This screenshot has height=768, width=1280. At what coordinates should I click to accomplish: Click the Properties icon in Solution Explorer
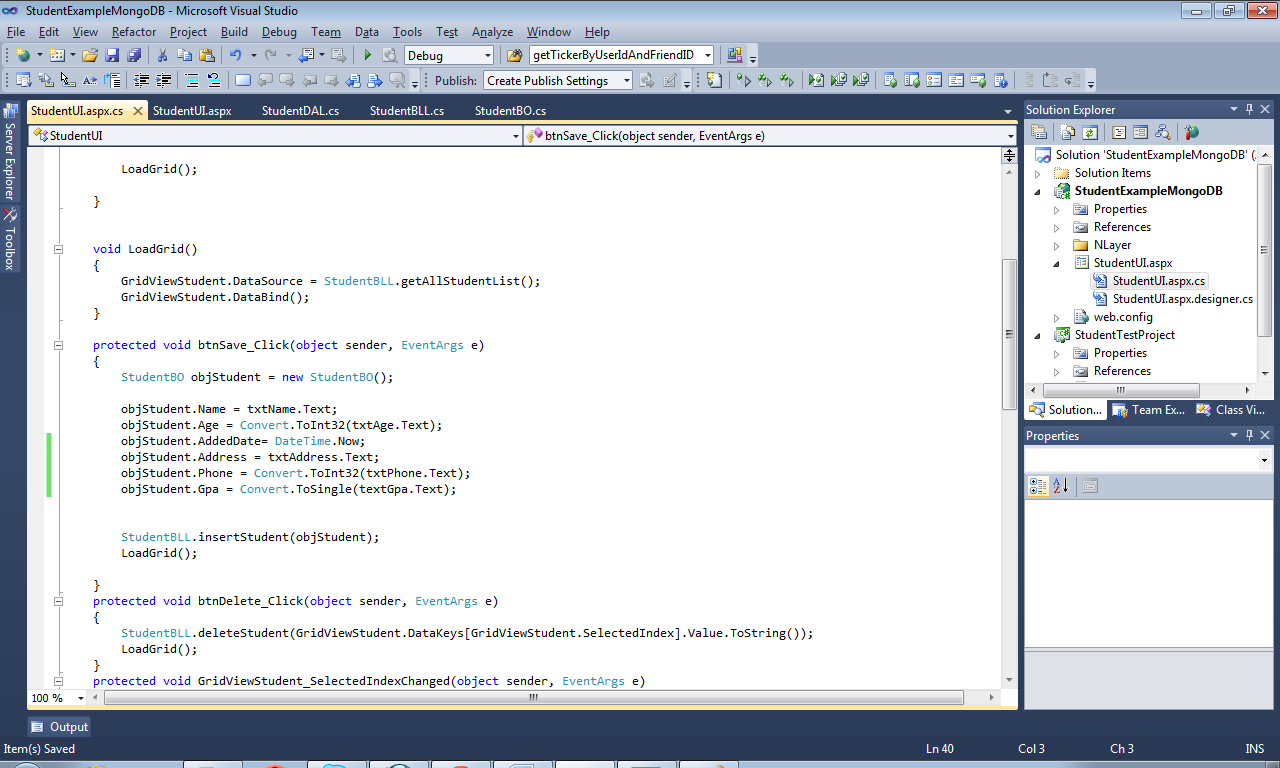pos(1039,132)
